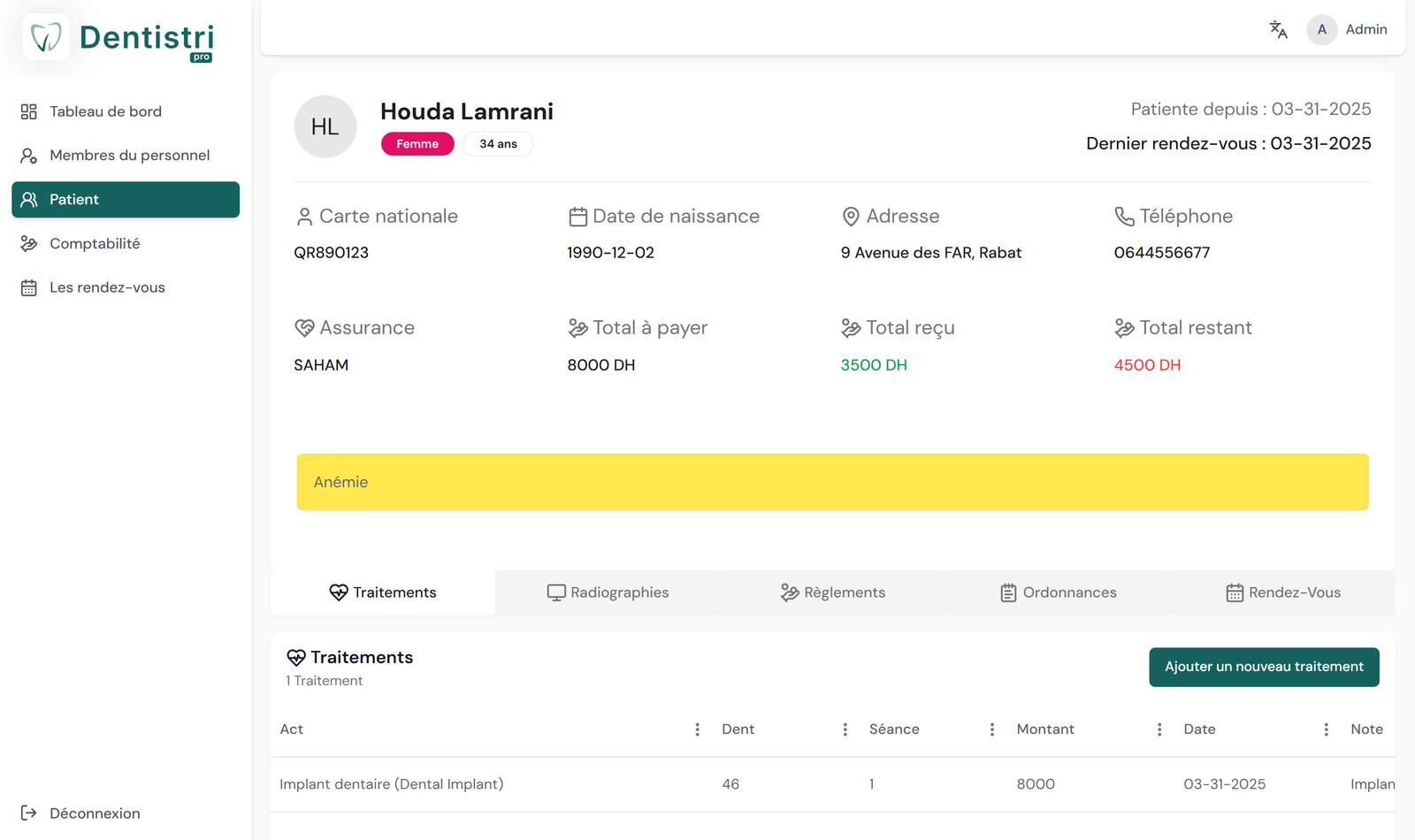This screenshot has height=840, width=1415.
Task: Click the Admin avatar circle
Action: tap(1321, 29)
